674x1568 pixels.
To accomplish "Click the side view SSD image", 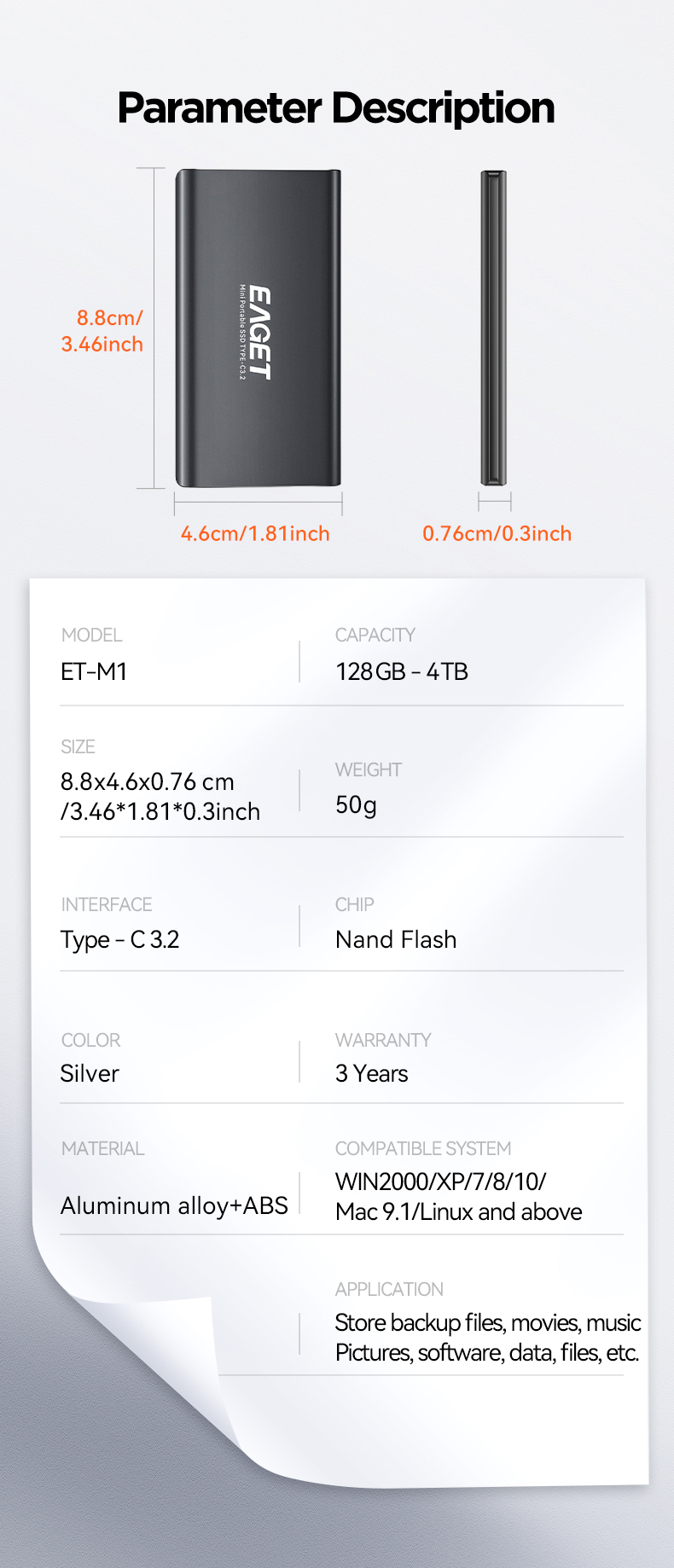I will [x=494, y=328].
